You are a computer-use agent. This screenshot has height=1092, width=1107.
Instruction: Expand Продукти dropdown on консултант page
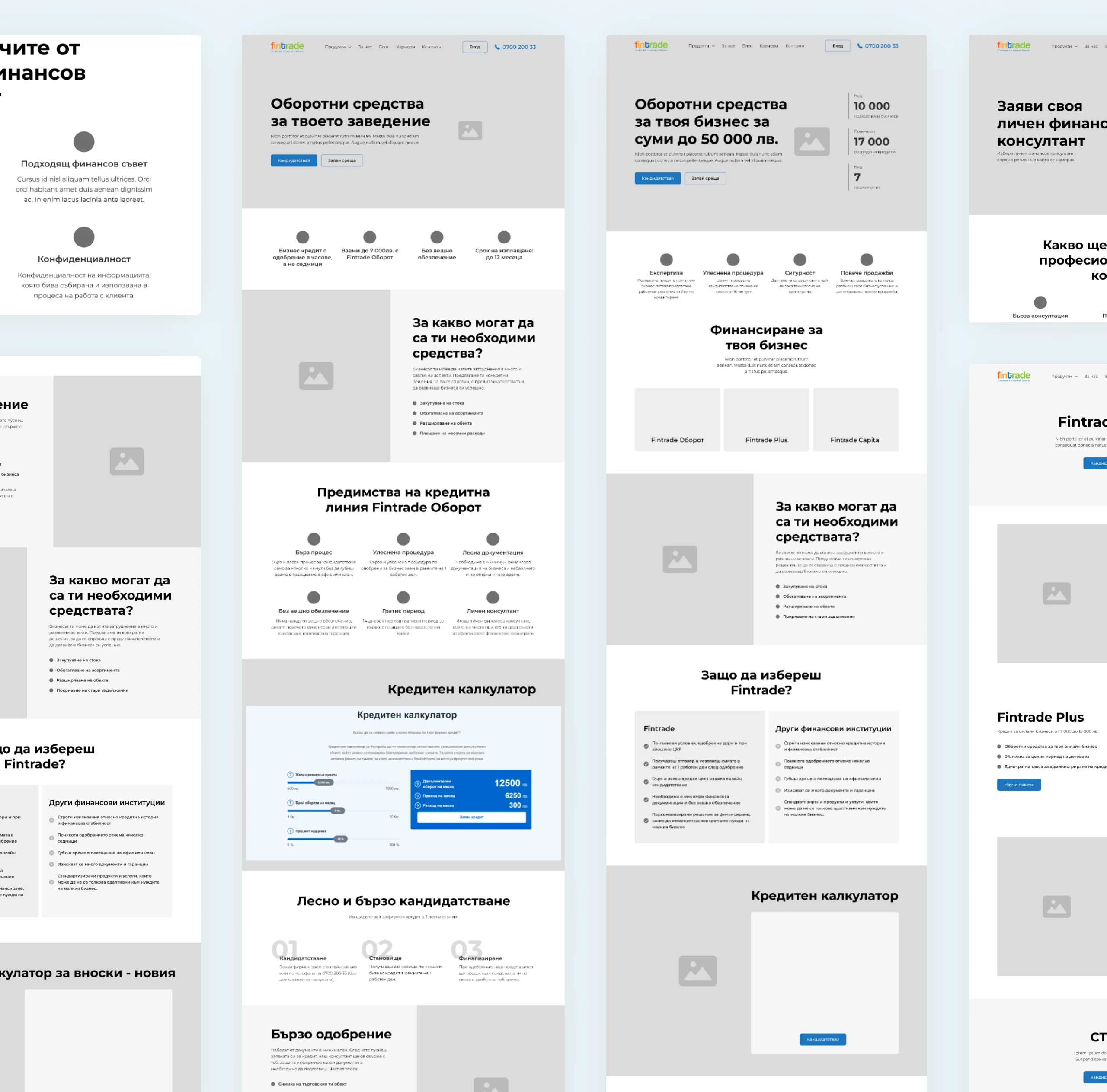coord(1065,46)
